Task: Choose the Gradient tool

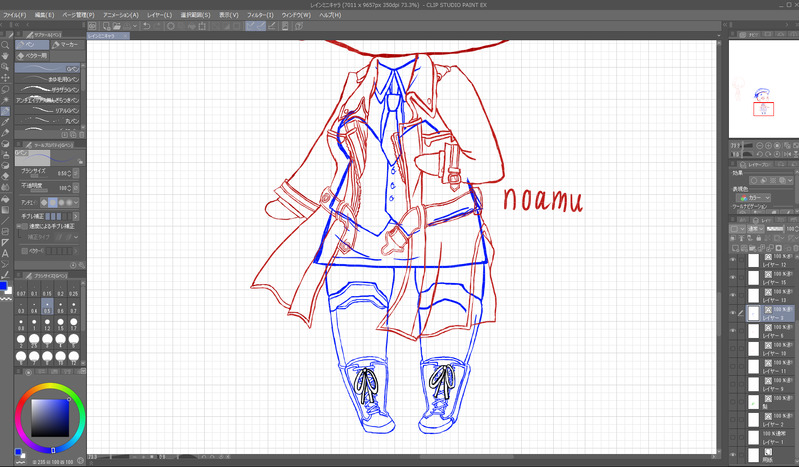Action: [x=6, y=210]
